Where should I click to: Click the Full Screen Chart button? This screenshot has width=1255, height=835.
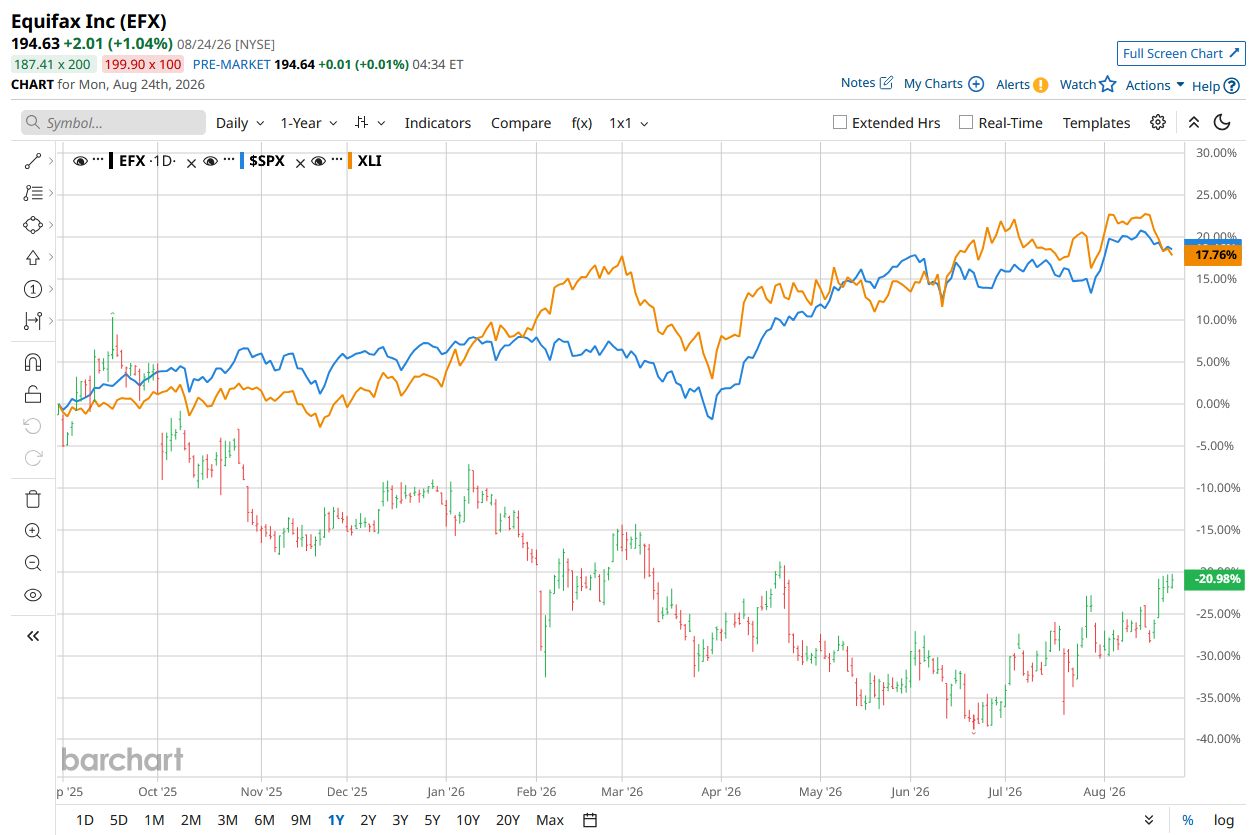pyautogui.click(x=1180, y=53)
